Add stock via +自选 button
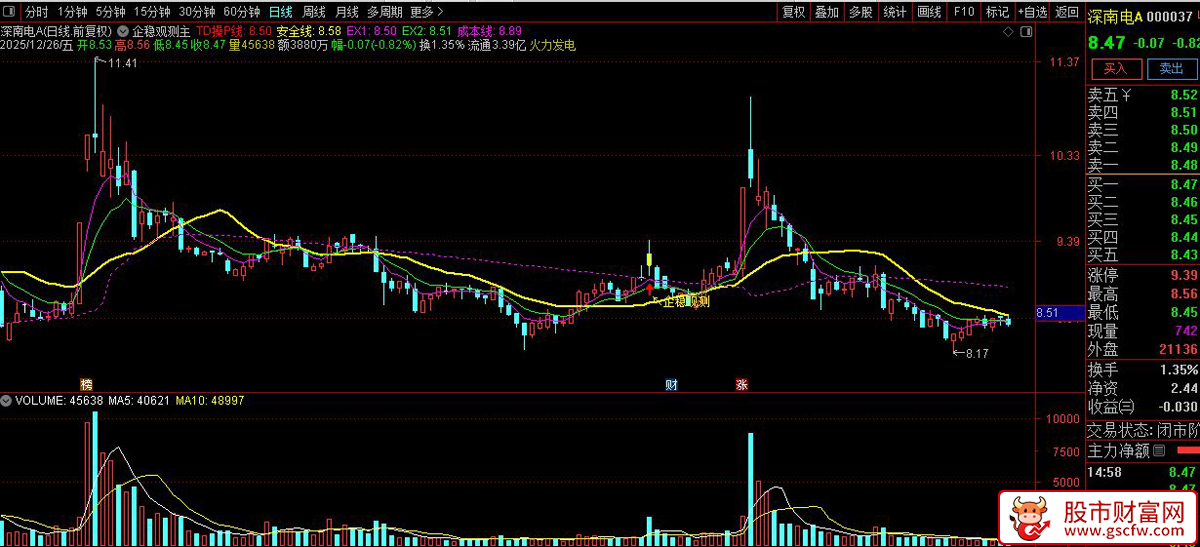1200x547 pixels. (x=1032, y=12)
